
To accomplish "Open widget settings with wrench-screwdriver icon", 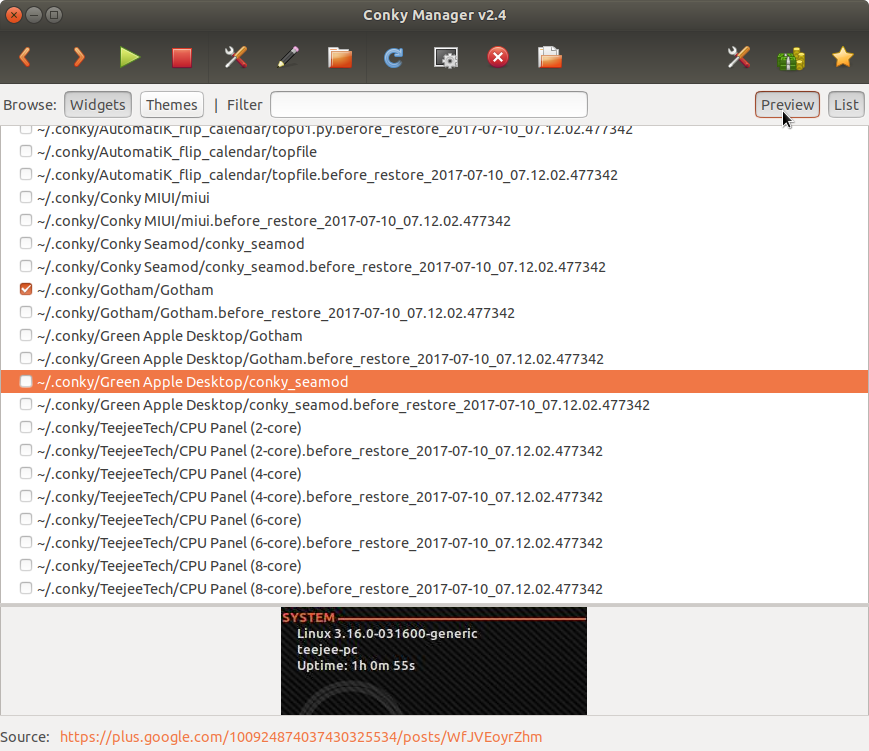I will click(x=236, y=57).
